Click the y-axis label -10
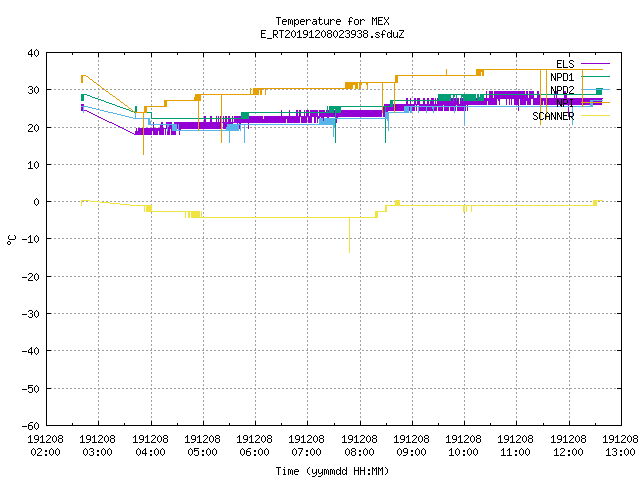 click(x=31, y=239)
